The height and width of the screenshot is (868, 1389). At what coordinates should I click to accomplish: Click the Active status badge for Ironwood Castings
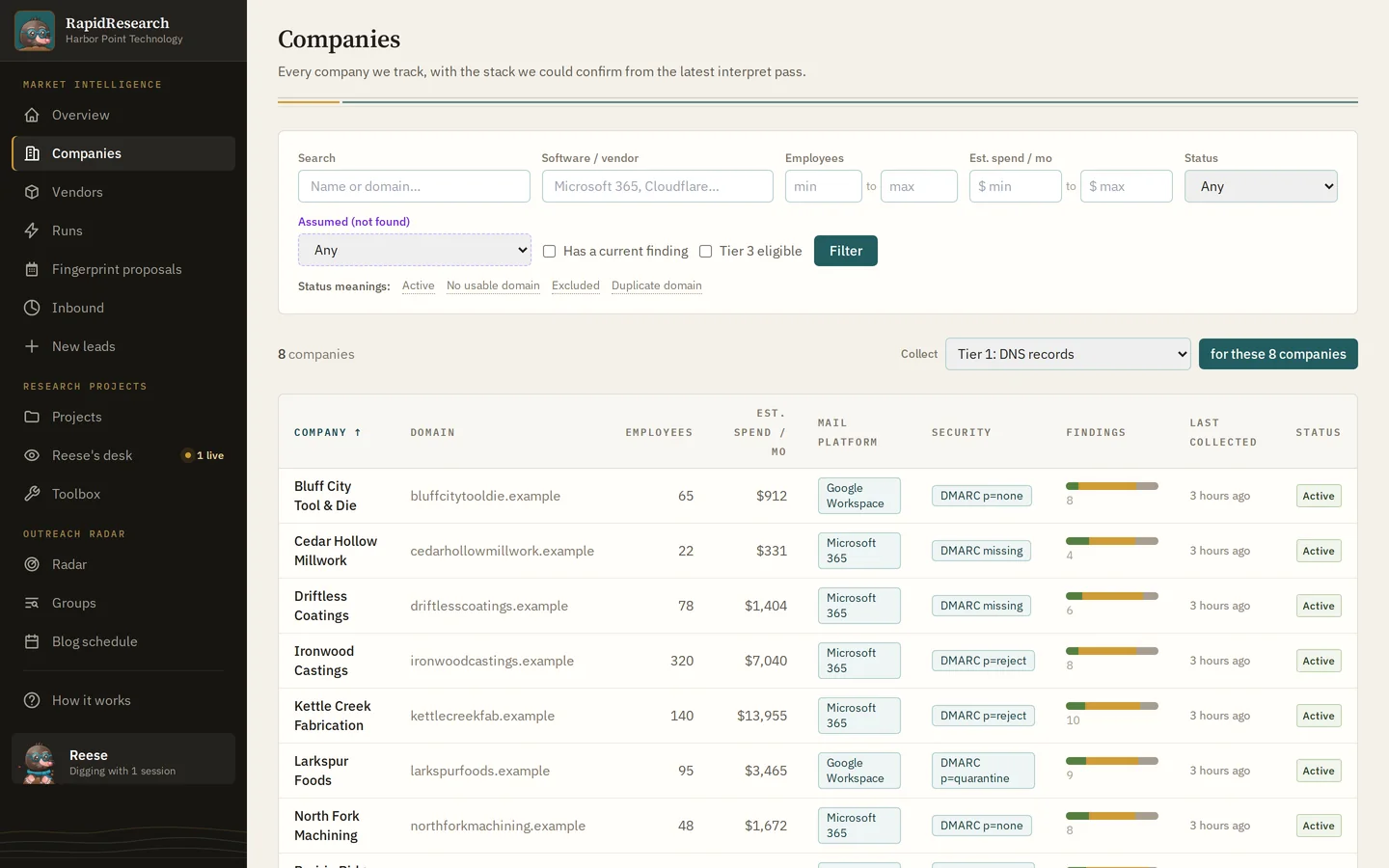point(1319,661)
